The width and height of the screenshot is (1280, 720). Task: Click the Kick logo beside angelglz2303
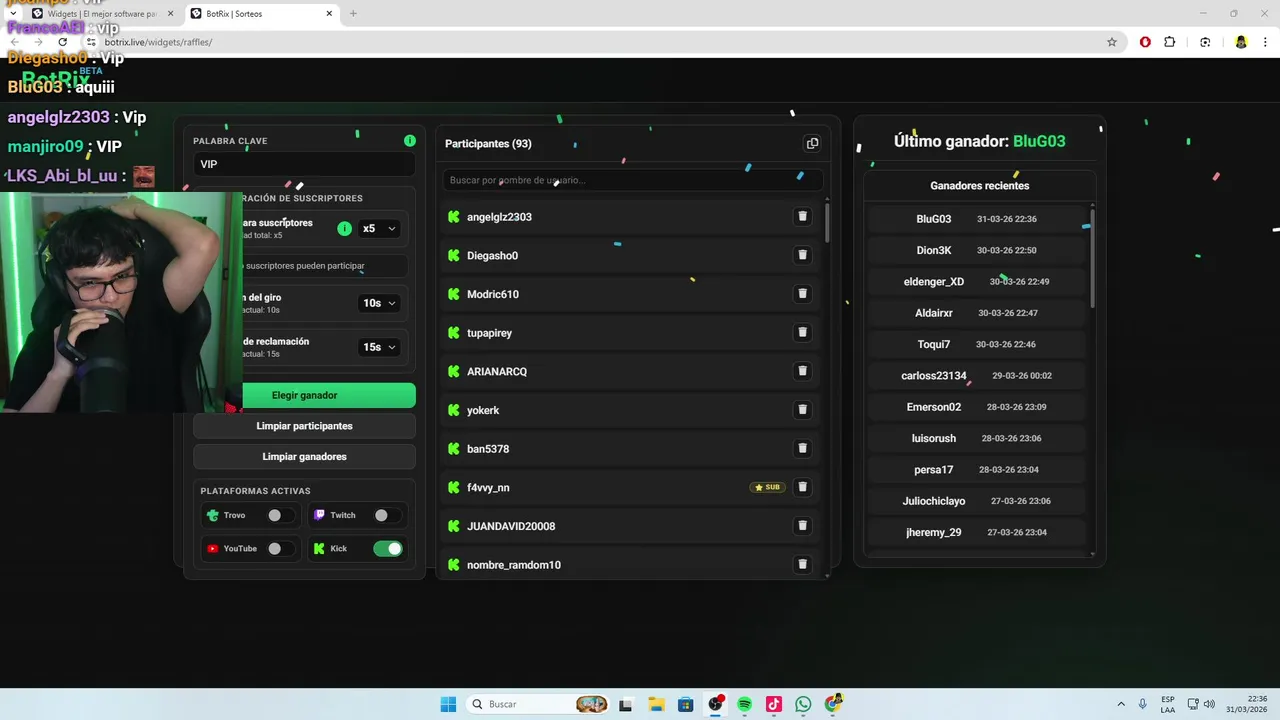(x=453, y=217)
